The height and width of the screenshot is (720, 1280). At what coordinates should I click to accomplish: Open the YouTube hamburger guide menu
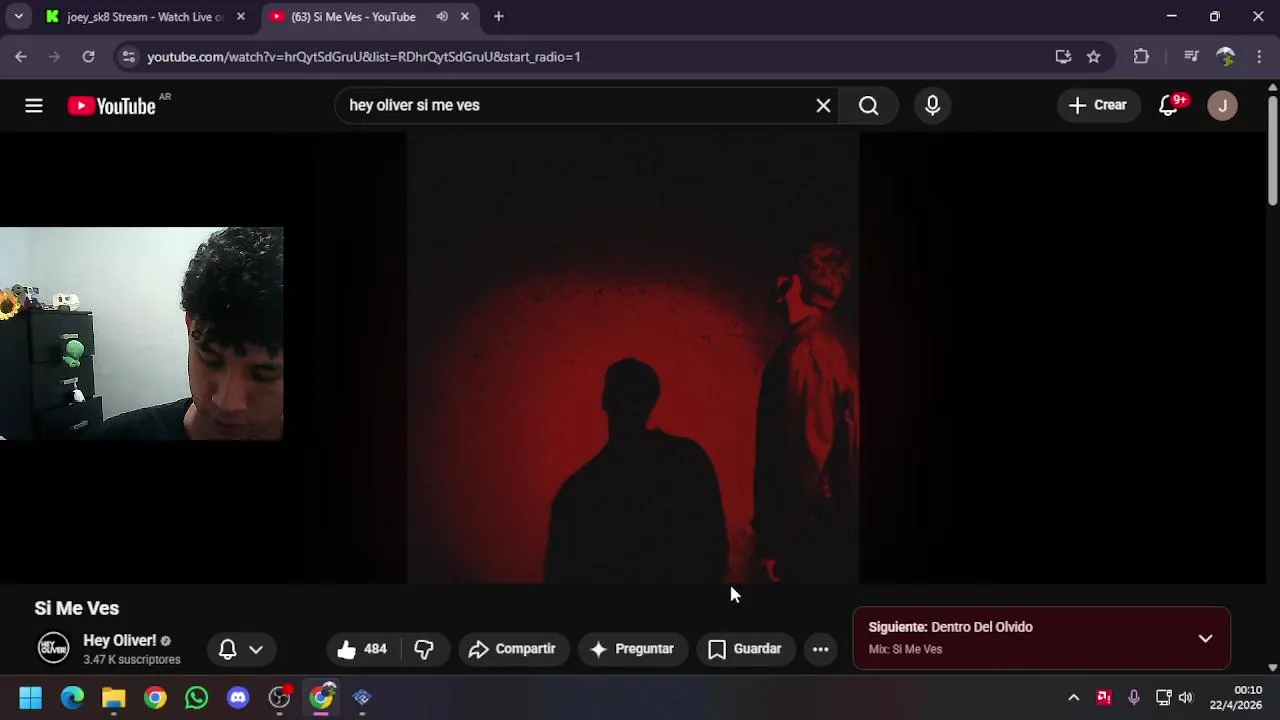tap(34, 105)
